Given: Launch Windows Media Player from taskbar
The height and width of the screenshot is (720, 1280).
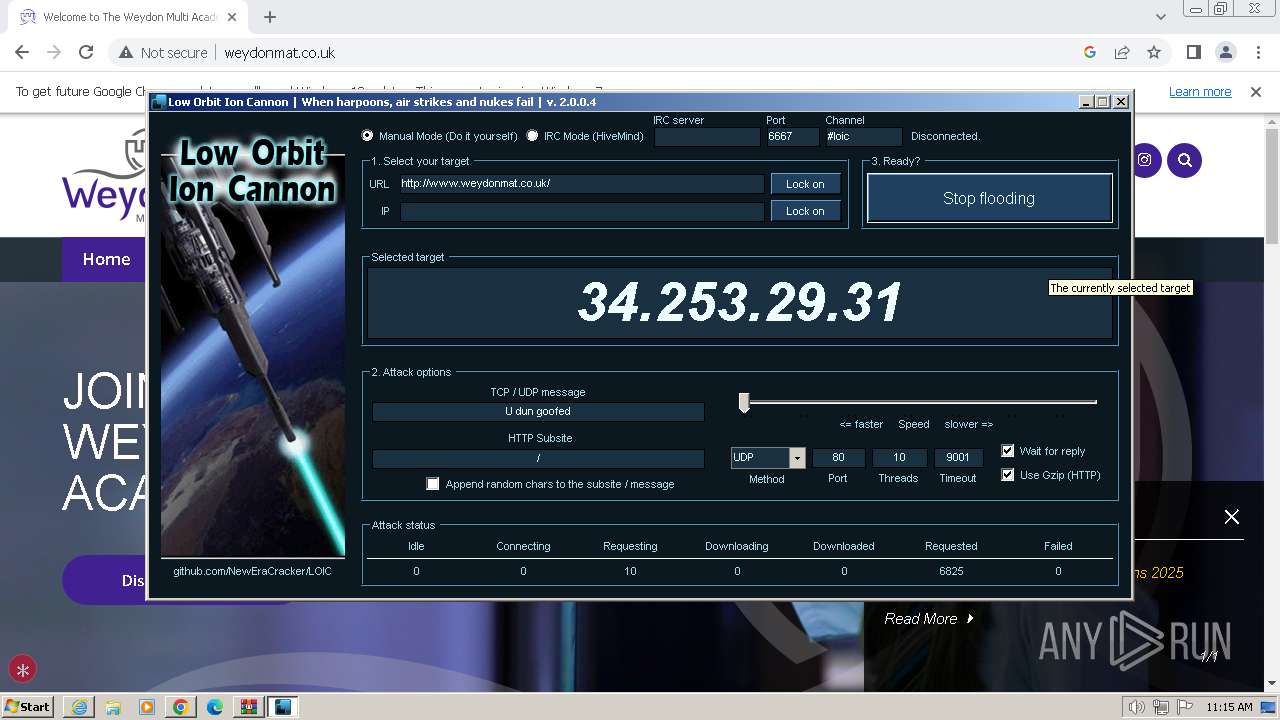Looking at the screenshot, I should coord(146,707).
